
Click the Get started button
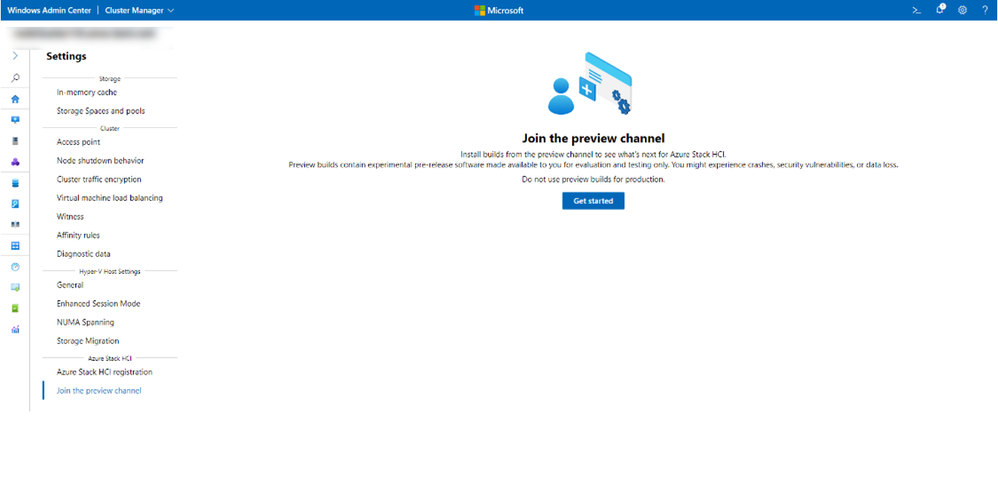click(x=593, y=201)
